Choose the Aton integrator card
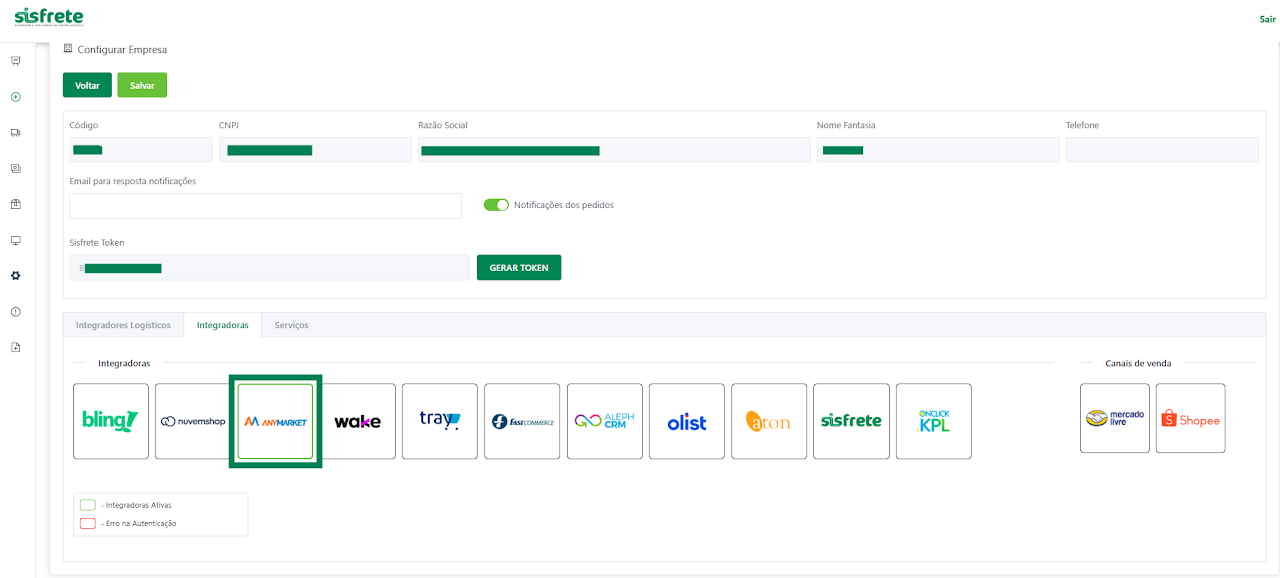This screenshot has width=1280, height=578. 769,421
